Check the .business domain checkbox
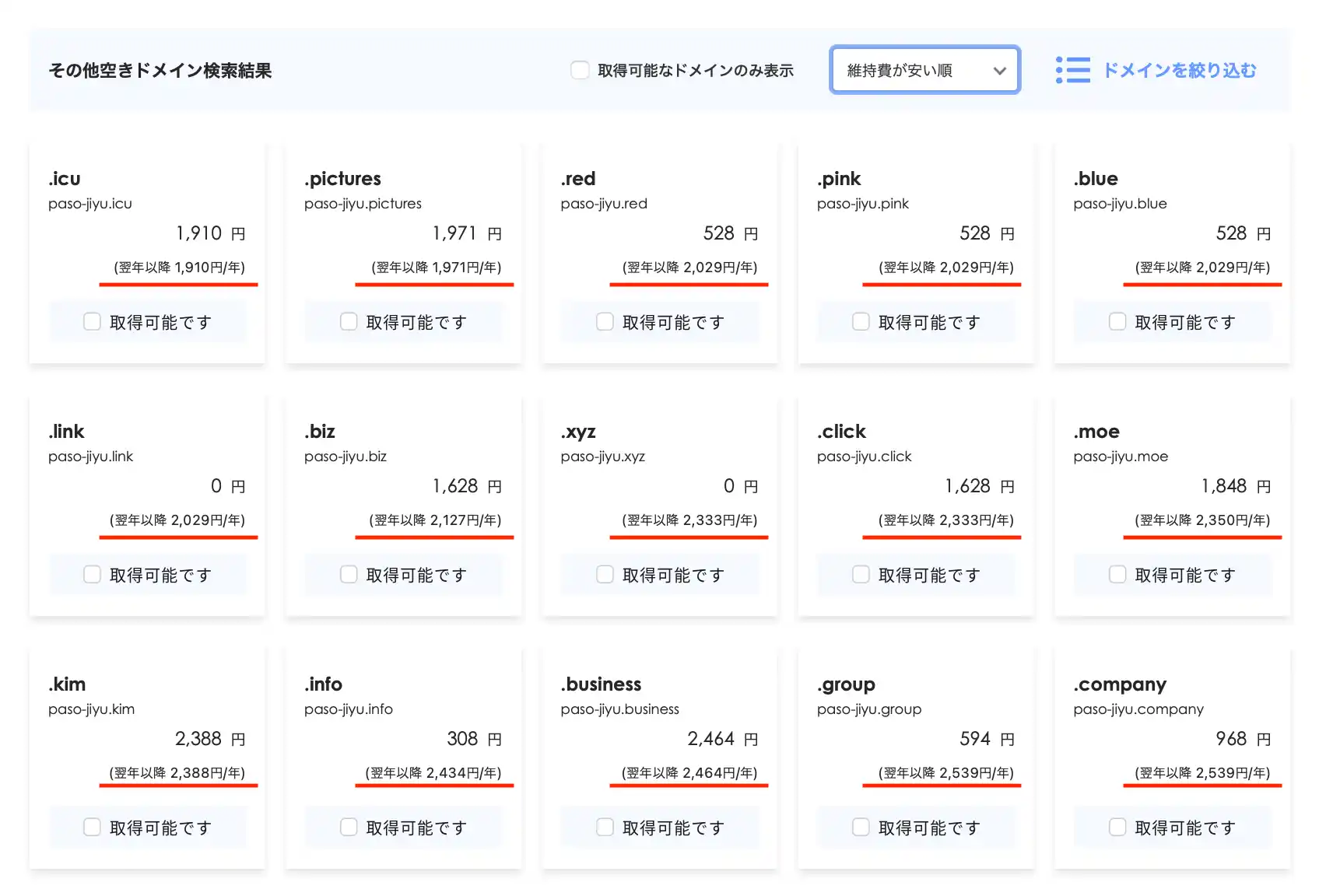 pos(605,827)
